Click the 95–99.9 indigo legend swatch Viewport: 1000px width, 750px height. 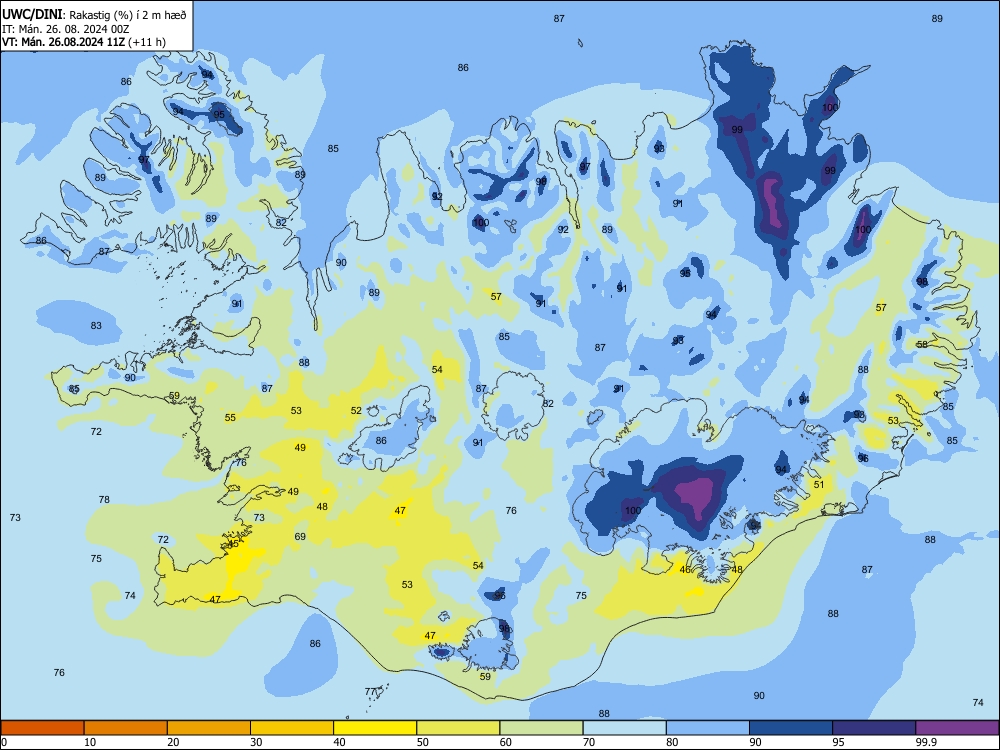click(874, 728)
